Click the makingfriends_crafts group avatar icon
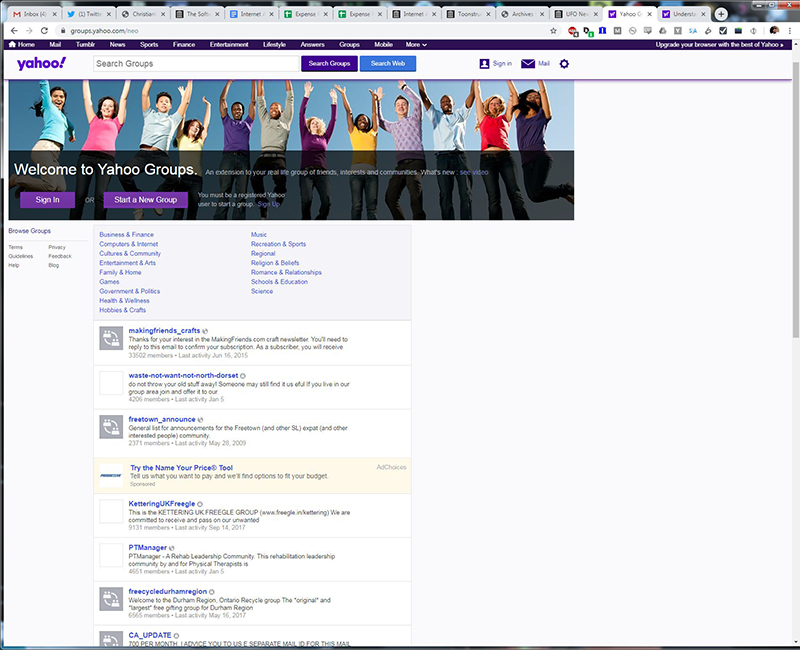Viewport: 800px width, 650px height. click(x=110, y=339)
